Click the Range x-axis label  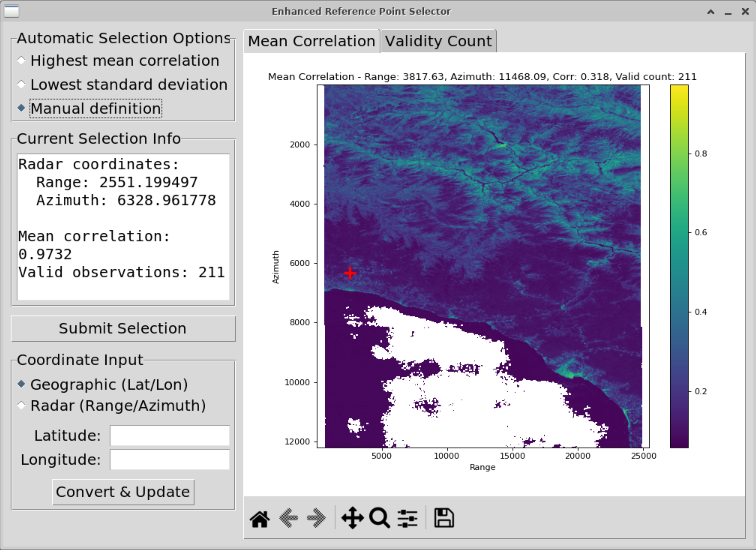tap(482, 467)
